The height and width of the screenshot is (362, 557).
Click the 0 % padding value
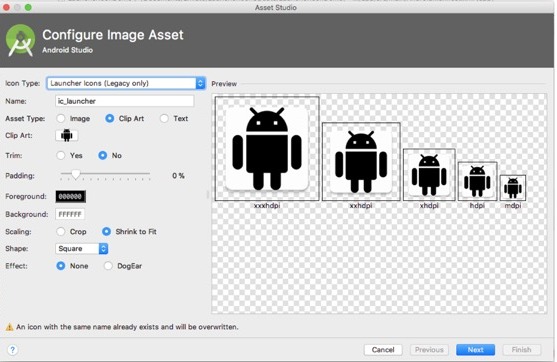[x=178, y=175]
